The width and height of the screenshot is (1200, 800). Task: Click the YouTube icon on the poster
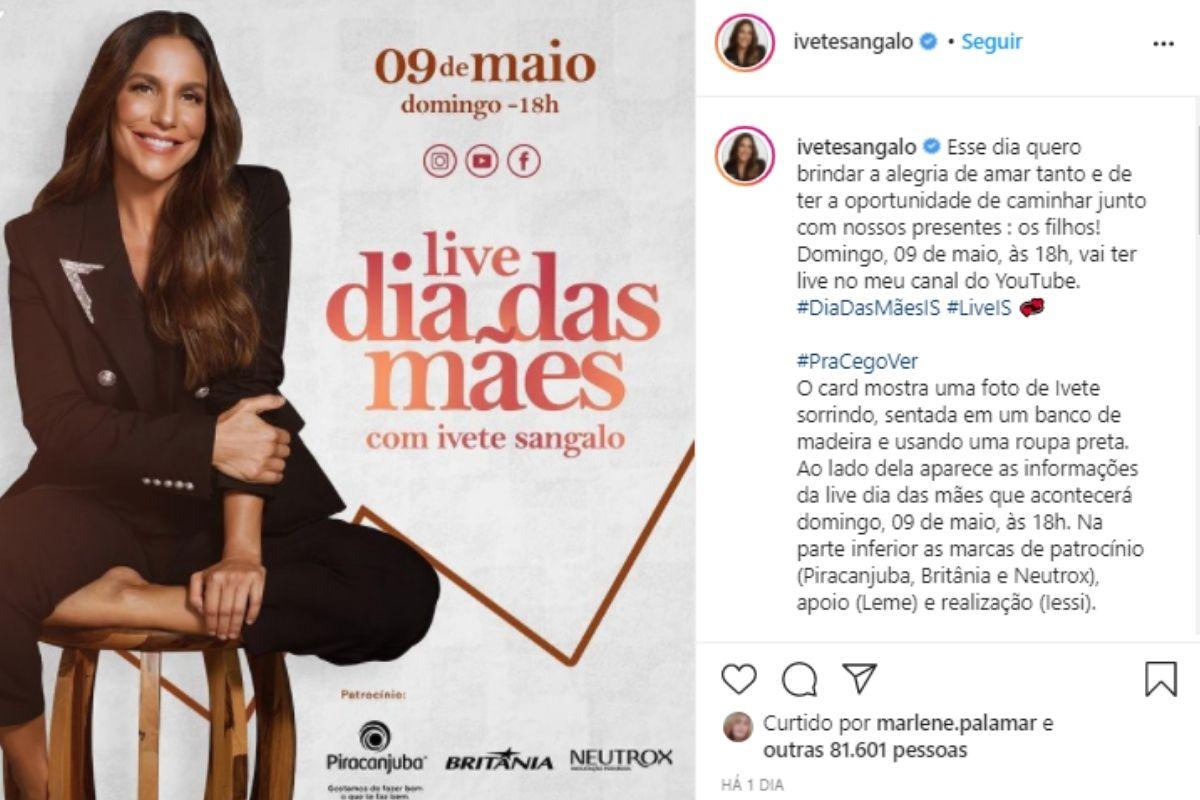(x=481, y=160)
